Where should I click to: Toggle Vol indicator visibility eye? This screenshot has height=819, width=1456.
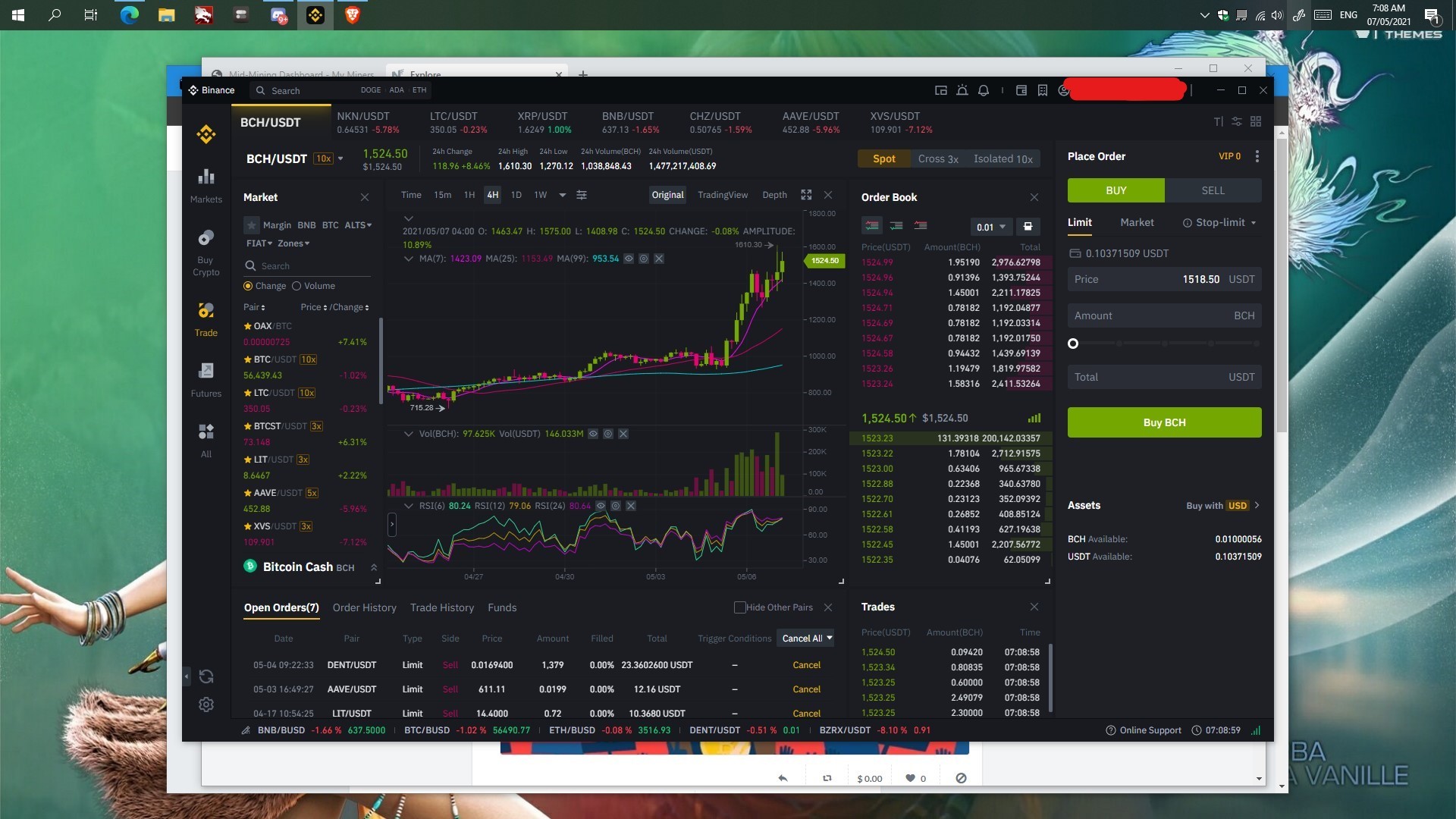pos(593,434)
